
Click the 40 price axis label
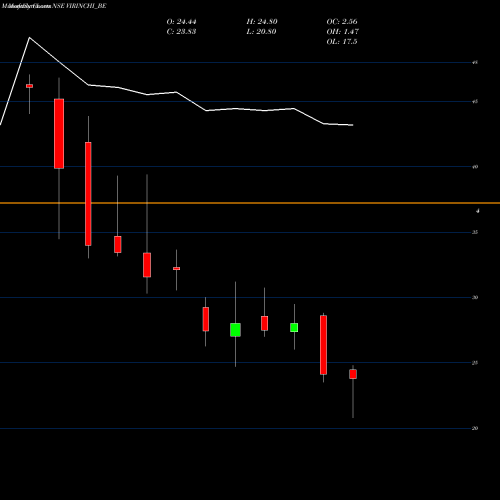point(475,167)
